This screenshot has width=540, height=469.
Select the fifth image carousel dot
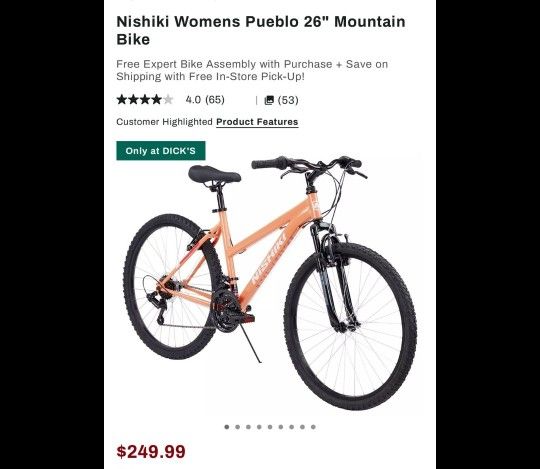pos(270,427)
